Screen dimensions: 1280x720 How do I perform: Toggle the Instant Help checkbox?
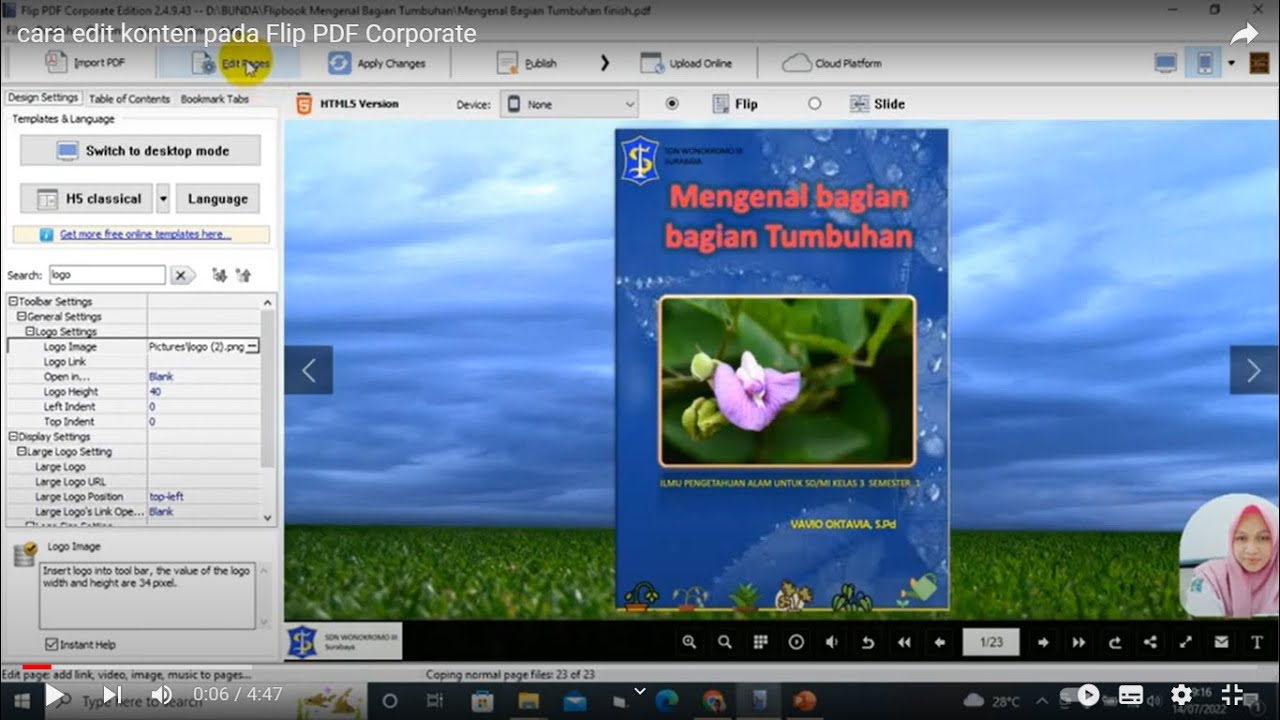coord(52,644)
